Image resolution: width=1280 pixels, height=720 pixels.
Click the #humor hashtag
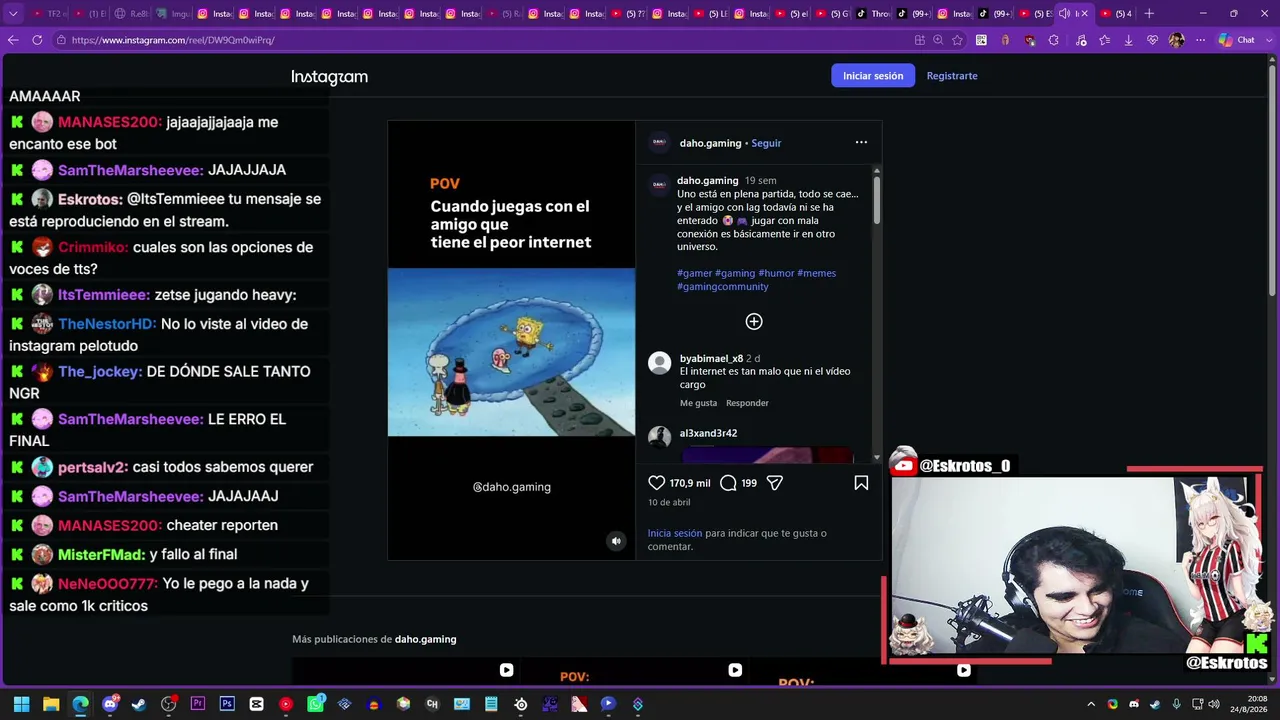pos(776,273)
